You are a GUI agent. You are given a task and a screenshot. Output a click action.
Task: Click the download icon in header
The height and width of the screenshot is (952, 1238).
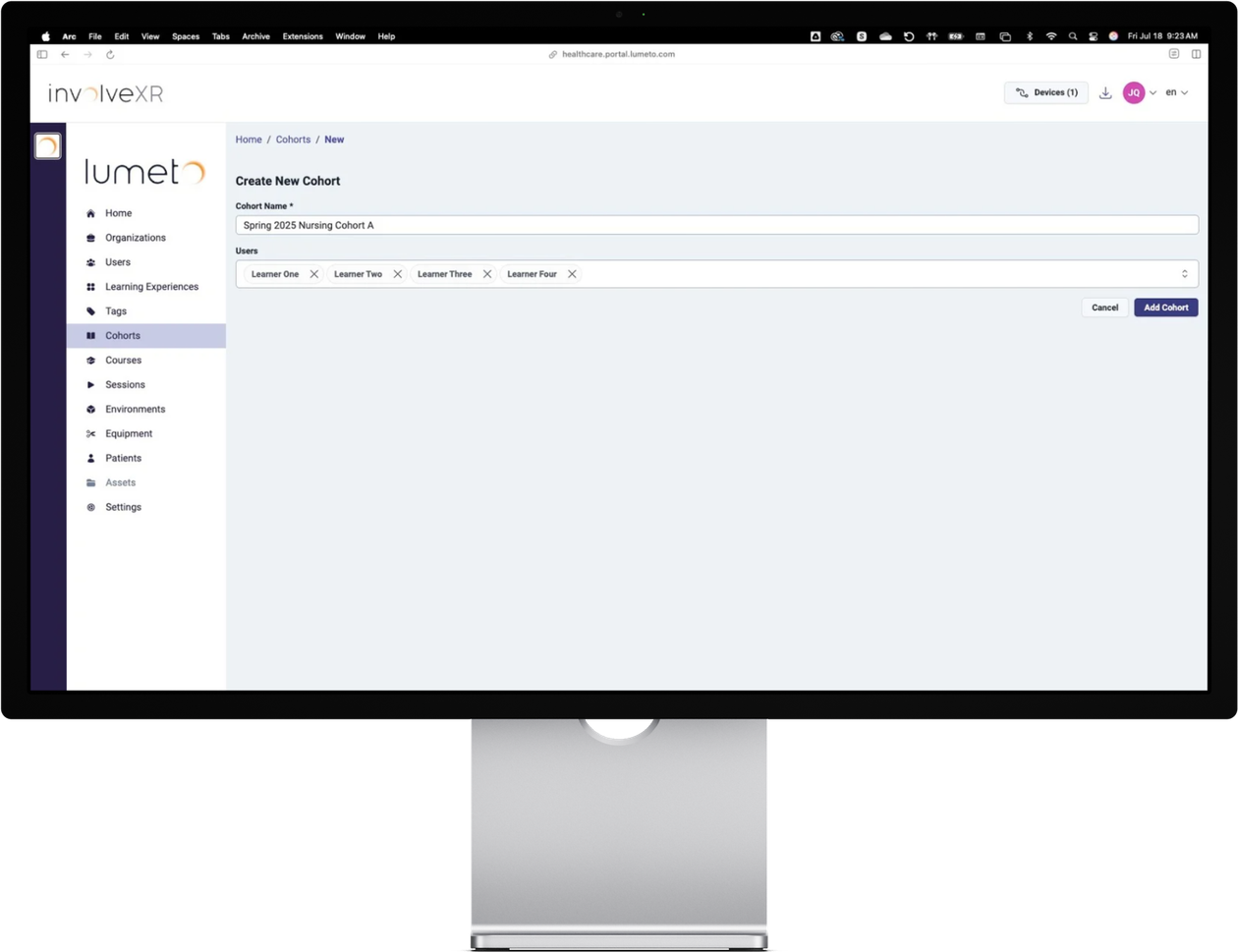(1105, 92)
